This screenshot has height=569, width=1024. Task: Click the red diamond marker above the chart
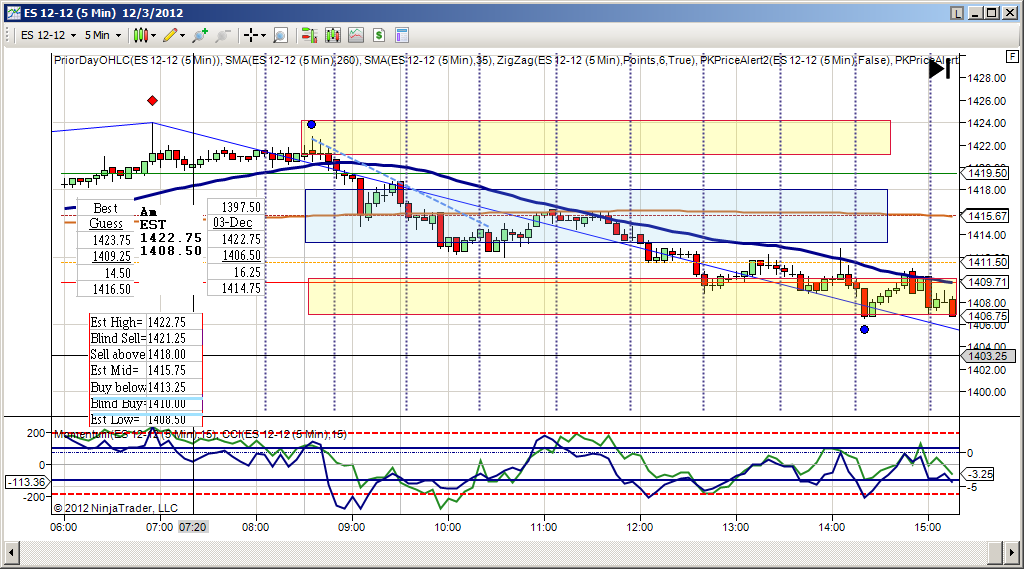pos(152,101)
